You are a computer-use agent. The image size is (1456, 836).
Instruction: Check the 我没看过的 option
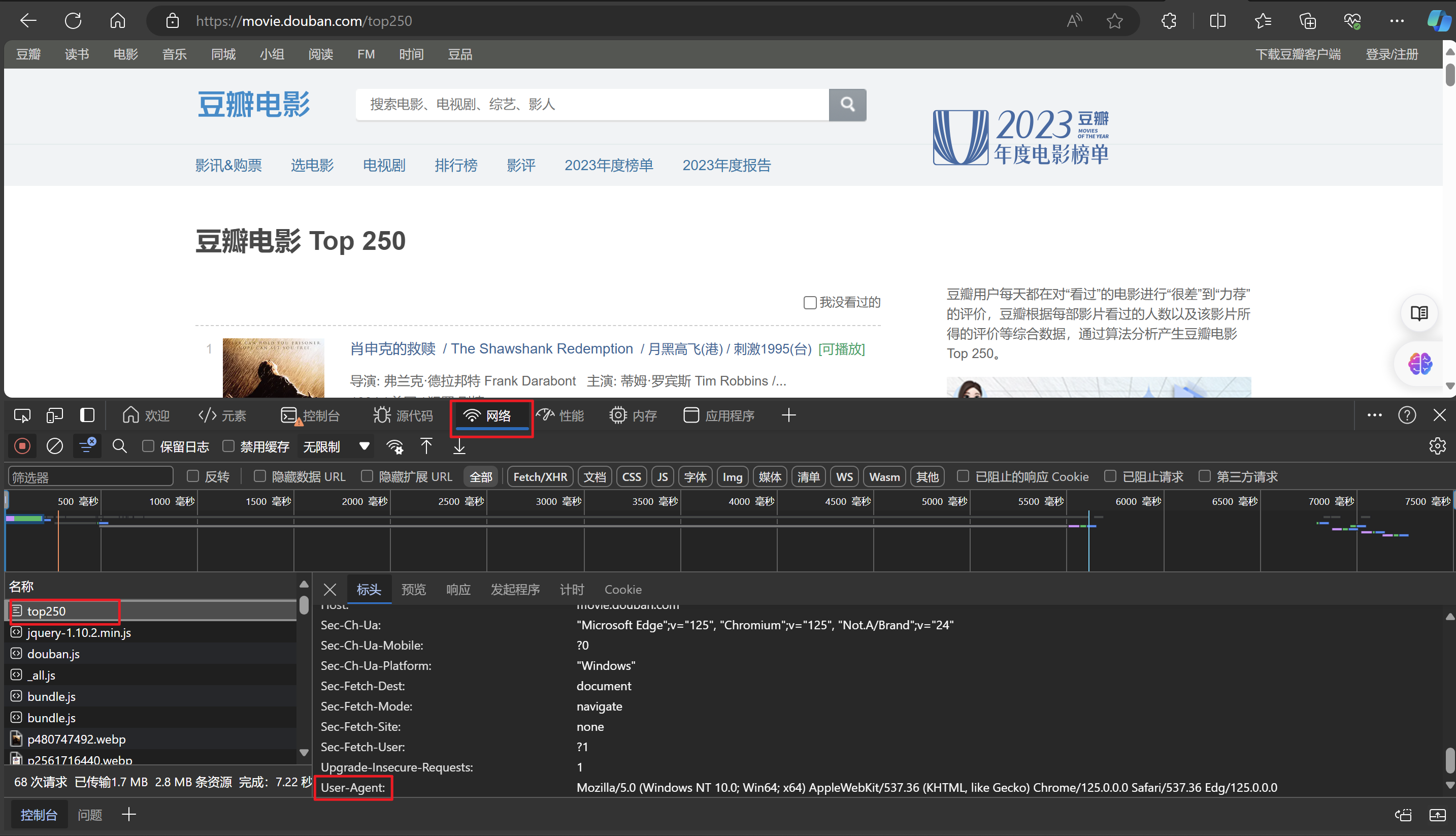[810, 303]
